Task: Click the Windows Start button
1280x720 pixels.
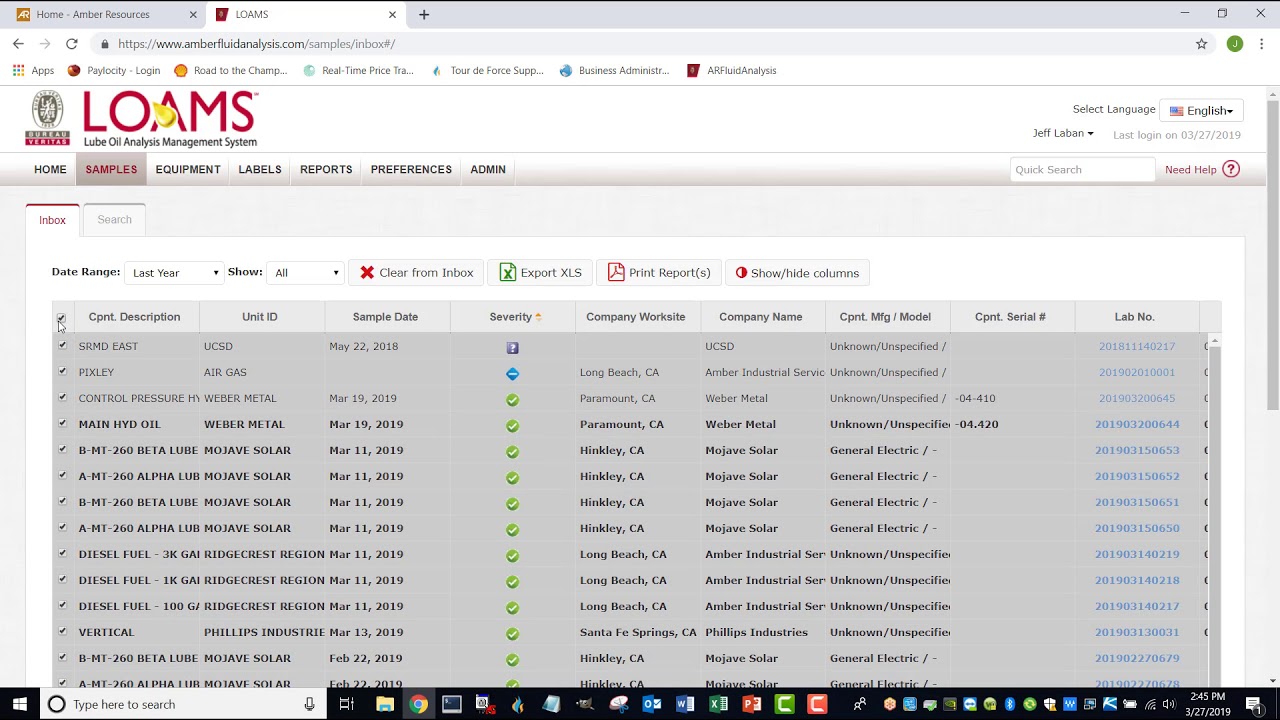Action: [x=19, y=704]
